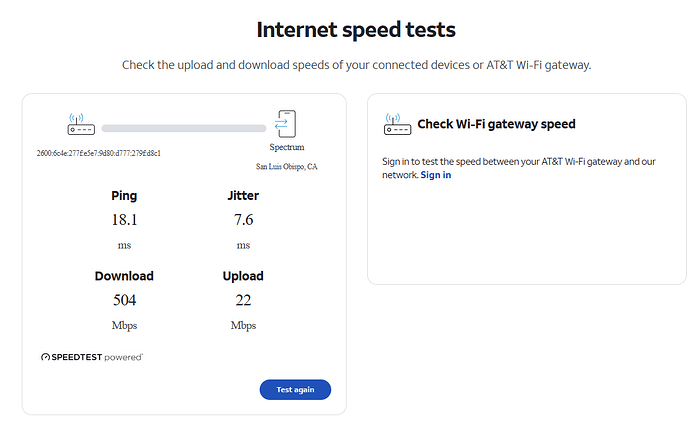Screen dimensions: 690x428
Task: Click the San Luis Obispo, CA location text
Action: 287,167
